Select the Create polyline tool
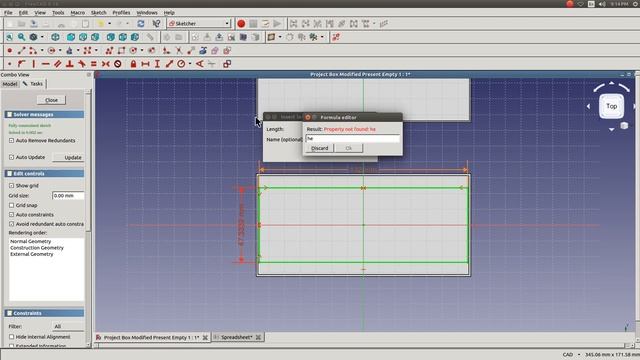The width and height of the screenshot is (640, 360). coord(109,51)
